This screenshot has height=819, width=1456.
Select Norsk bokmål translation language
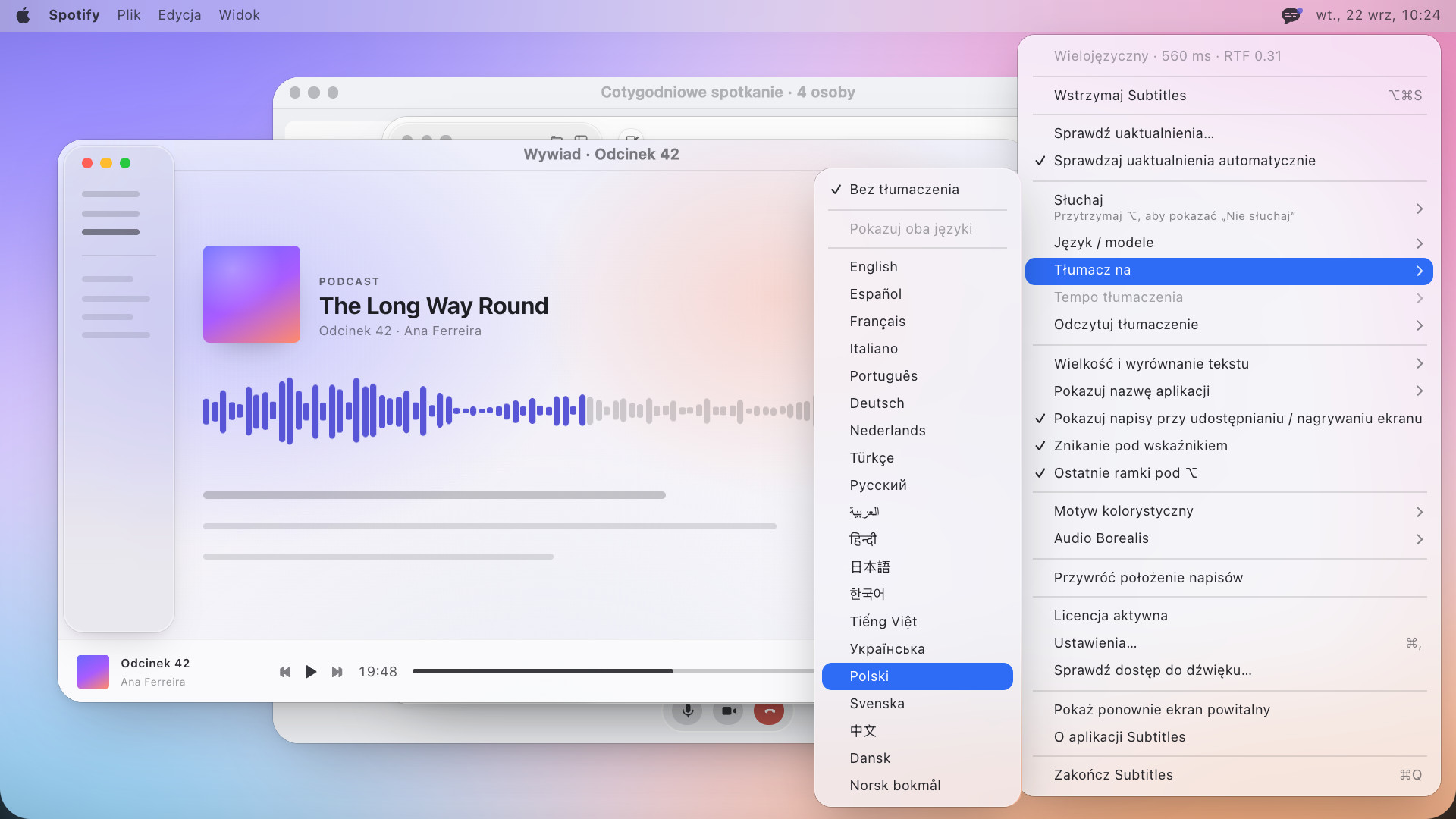[917, 786]
